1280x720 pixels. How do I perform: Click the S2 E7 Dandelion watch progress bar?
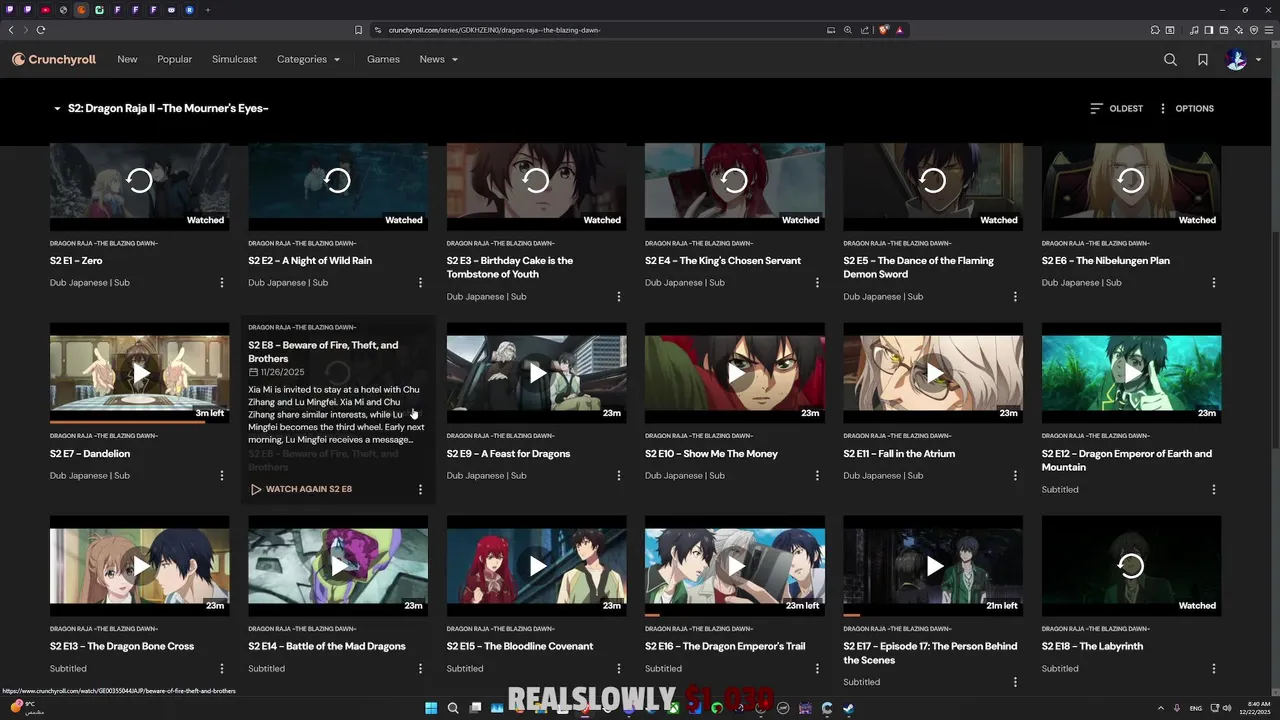(x=139, y=422)
